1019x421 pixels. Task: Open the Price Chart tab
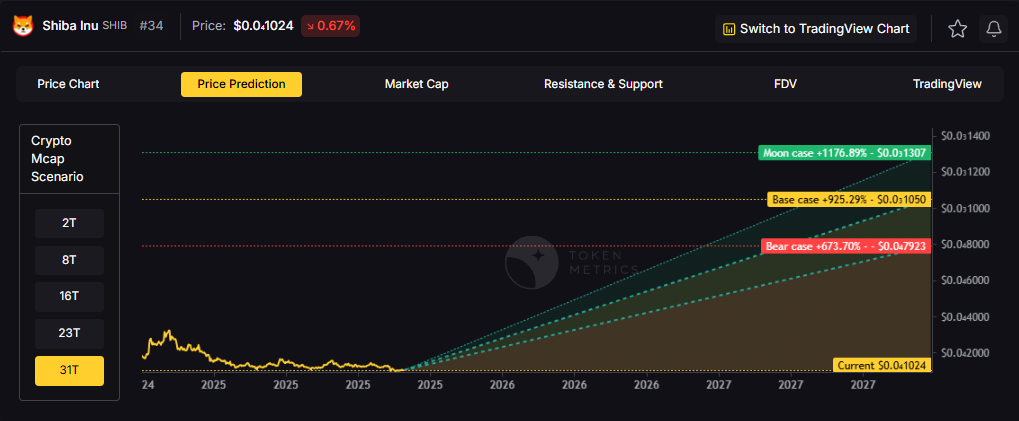pos(68,84)
